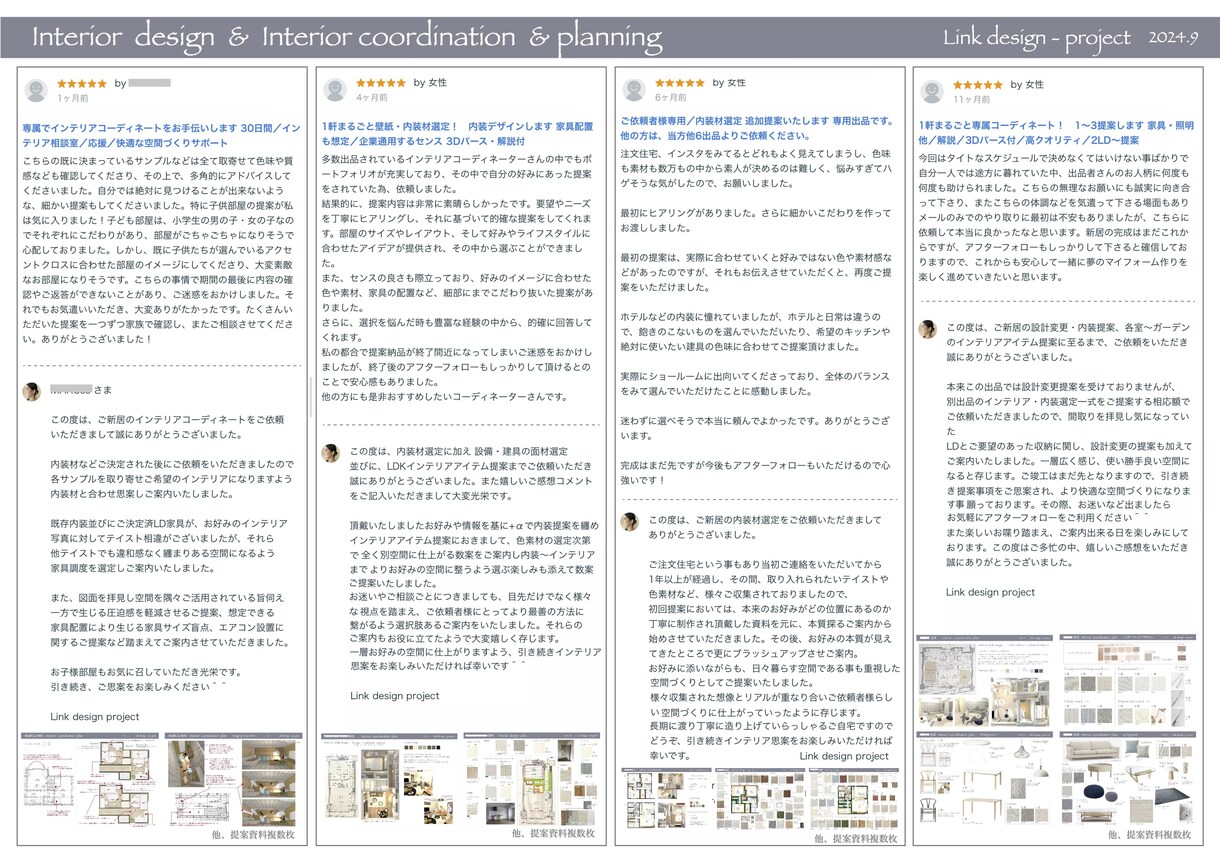Open the 1軒まるごと専属コーディネート service title link
This screenshot has width=1220, height=863.
1057,135
